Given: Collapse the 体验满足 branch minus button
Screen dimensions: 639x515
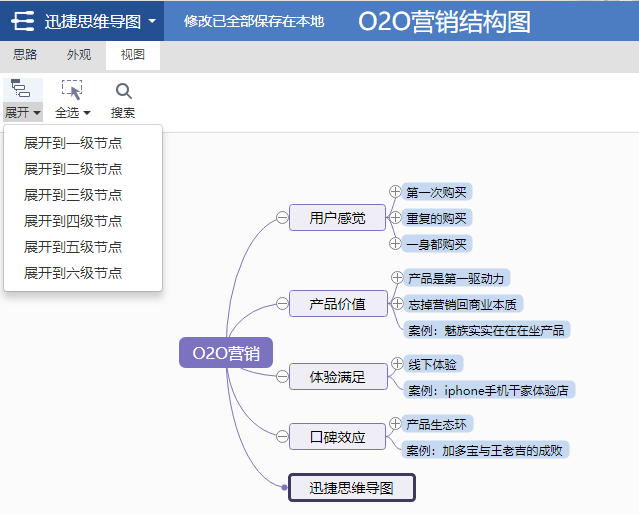Looking at the screenshot, I should [282, 376].
